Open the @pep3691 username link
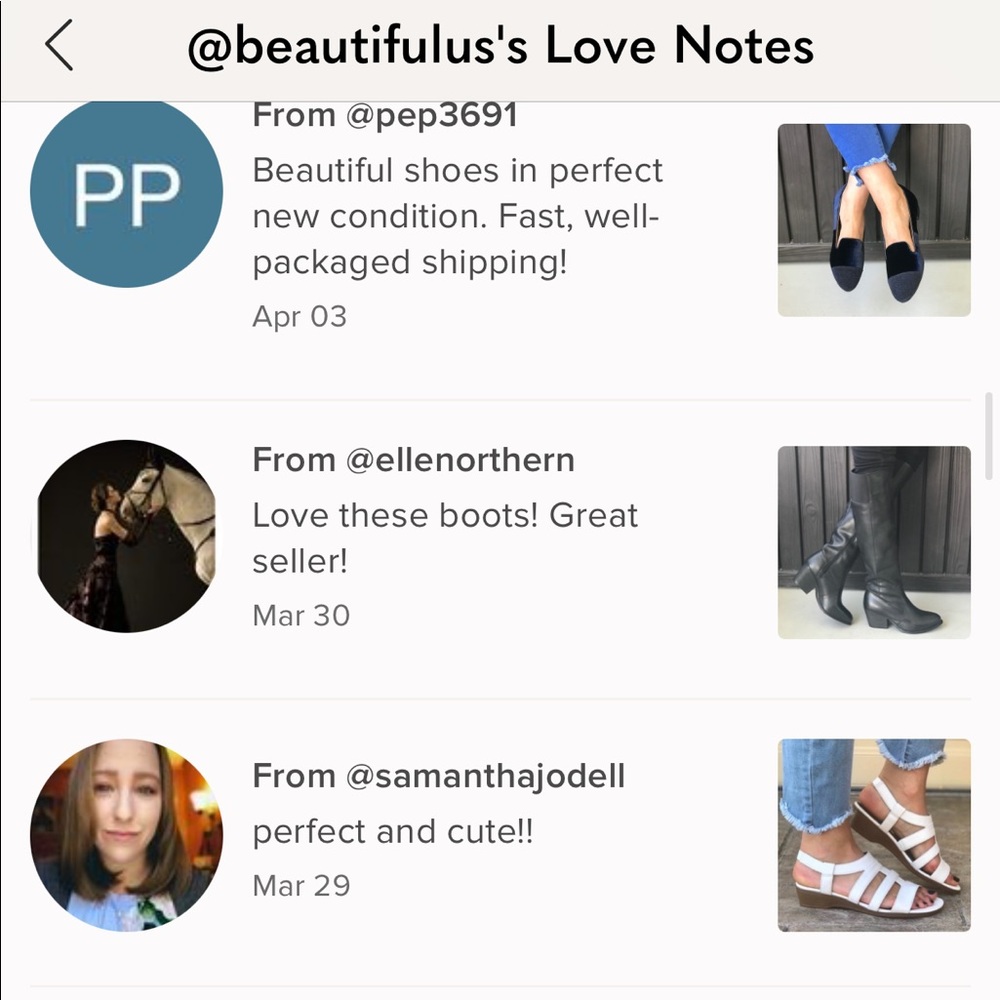This screenshot has width=1000, height=1000. (431, 116)
